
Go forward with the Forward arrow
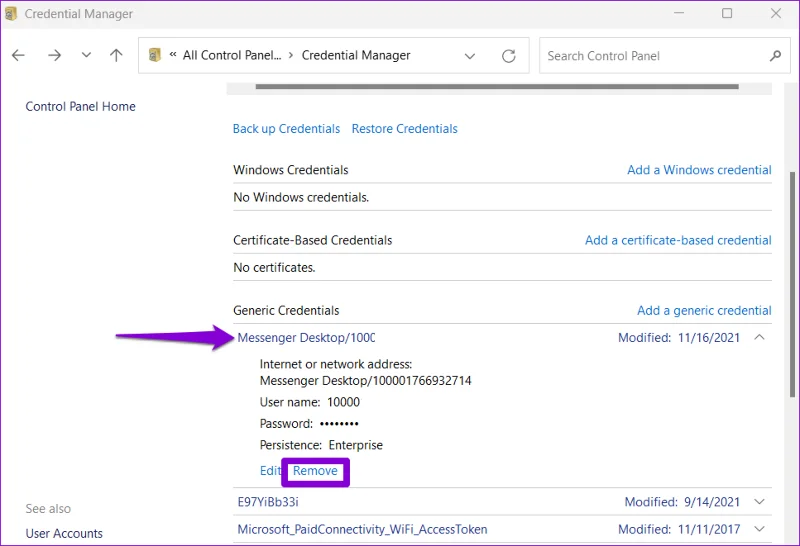tap(54, 55)
